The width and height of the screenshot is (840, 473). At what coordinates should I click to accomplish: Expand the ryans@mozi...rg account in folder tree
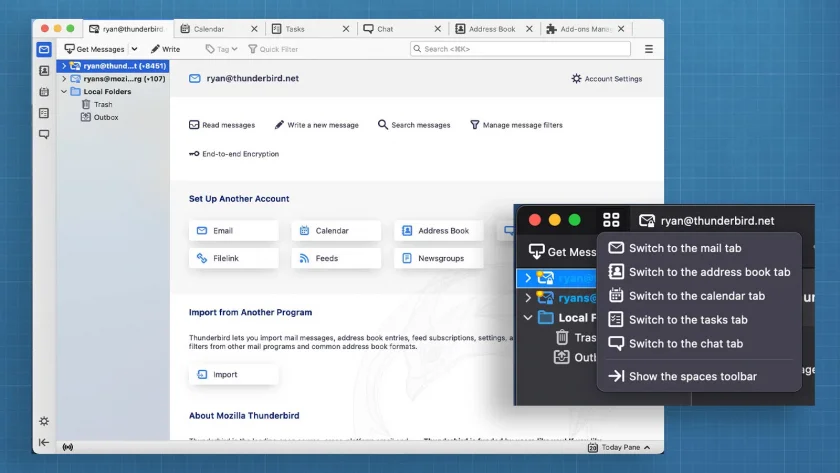64,79
